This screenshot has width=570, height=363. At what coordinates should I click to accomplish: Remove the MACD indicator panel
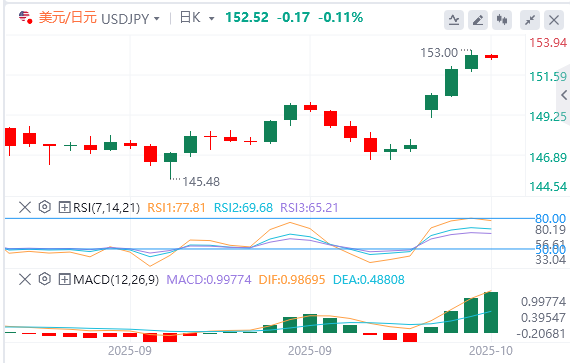click(25, 279)
